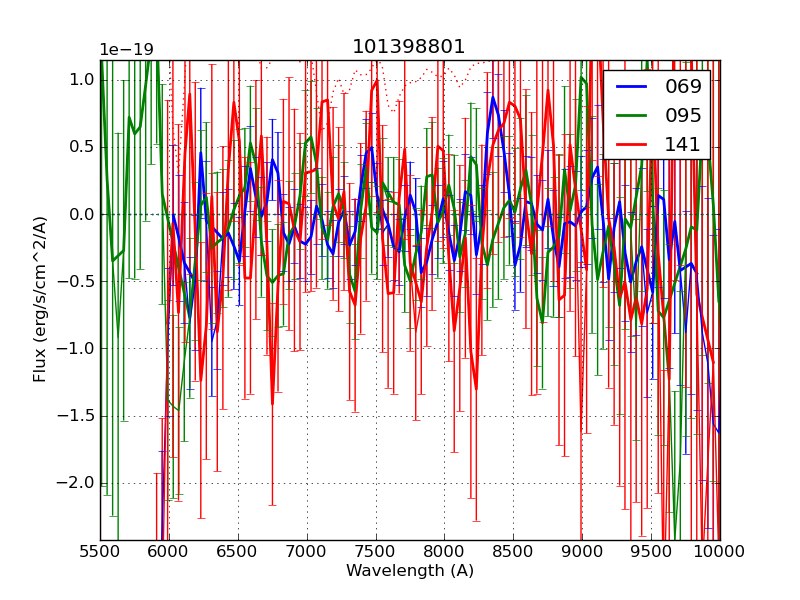Viewport: 800px width, 600px height.
Task: Click the blue line swatch in legend
Action: (x=630, y=86)
